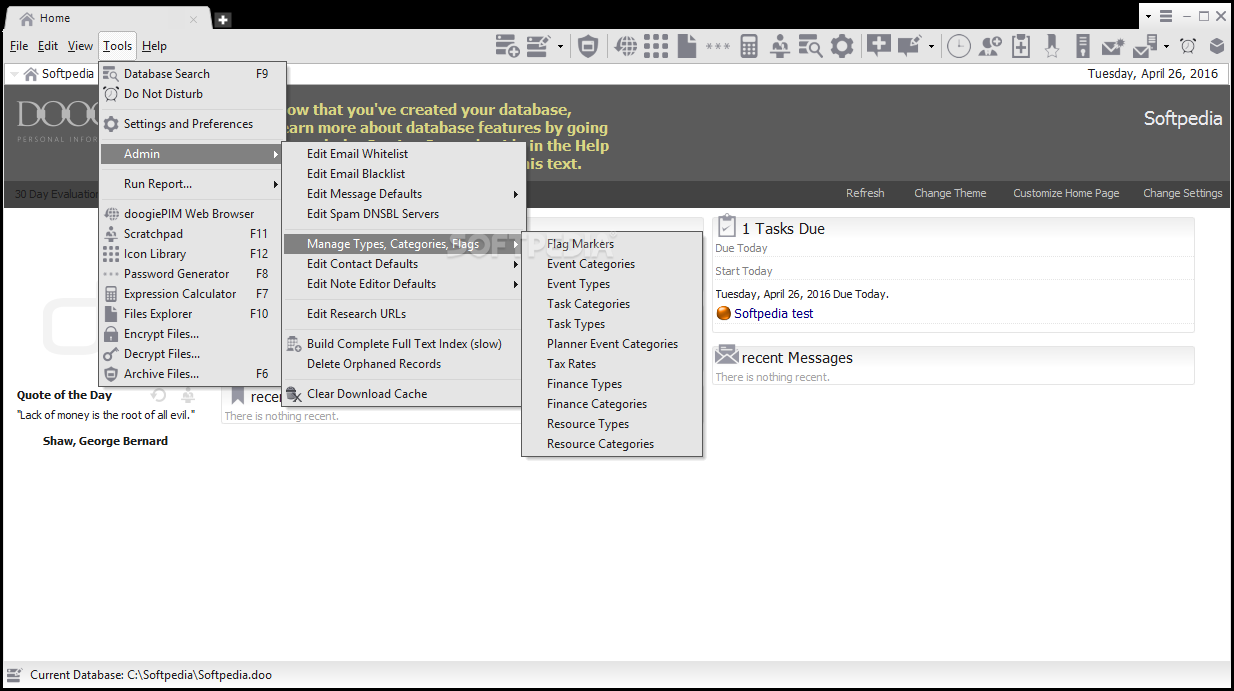Click the speech bubble with pencil icon
Image resolution: width=1234 pixels, height=691 pixels.
909,46
